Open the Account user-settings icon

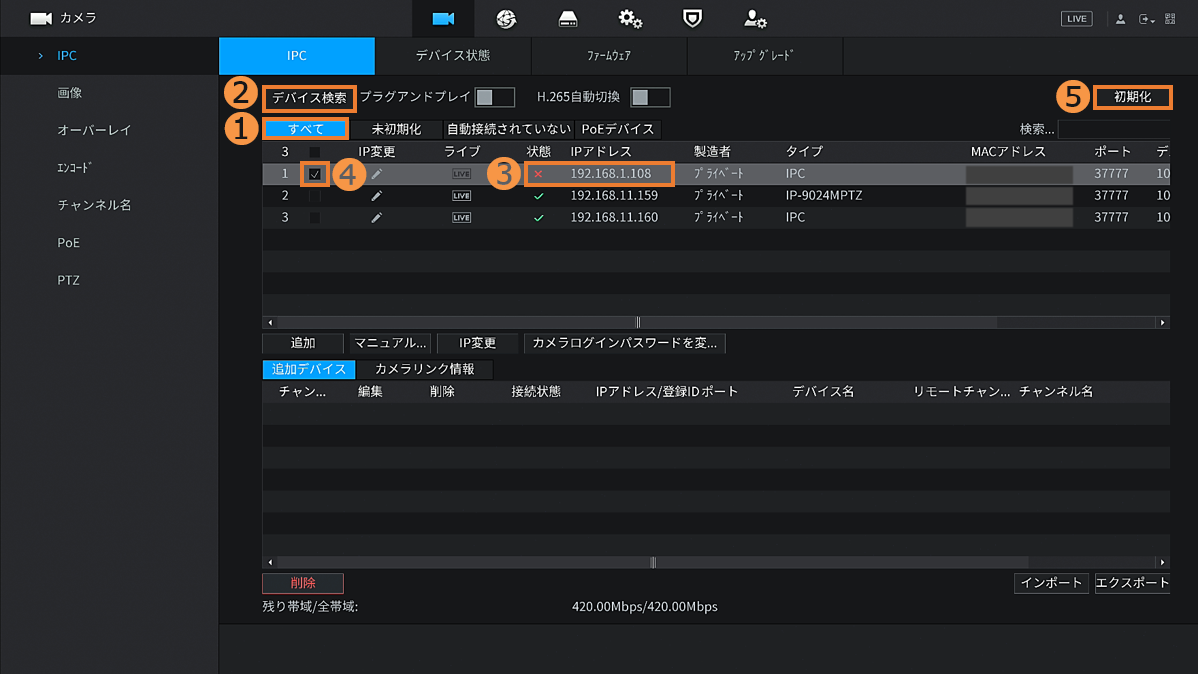point(755,19)
